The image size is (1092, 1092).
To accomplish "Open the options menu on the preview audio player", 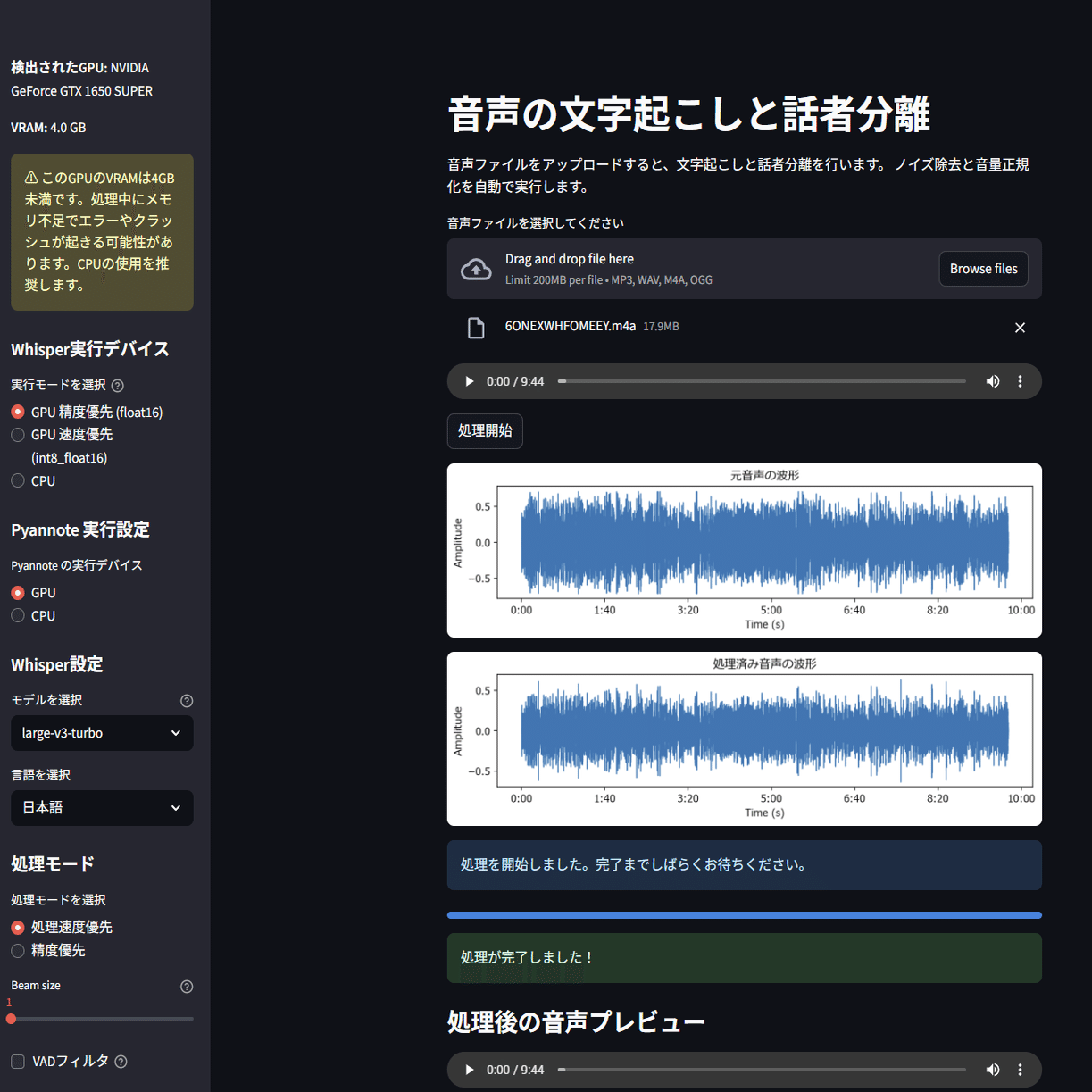I will 1021,1069.
